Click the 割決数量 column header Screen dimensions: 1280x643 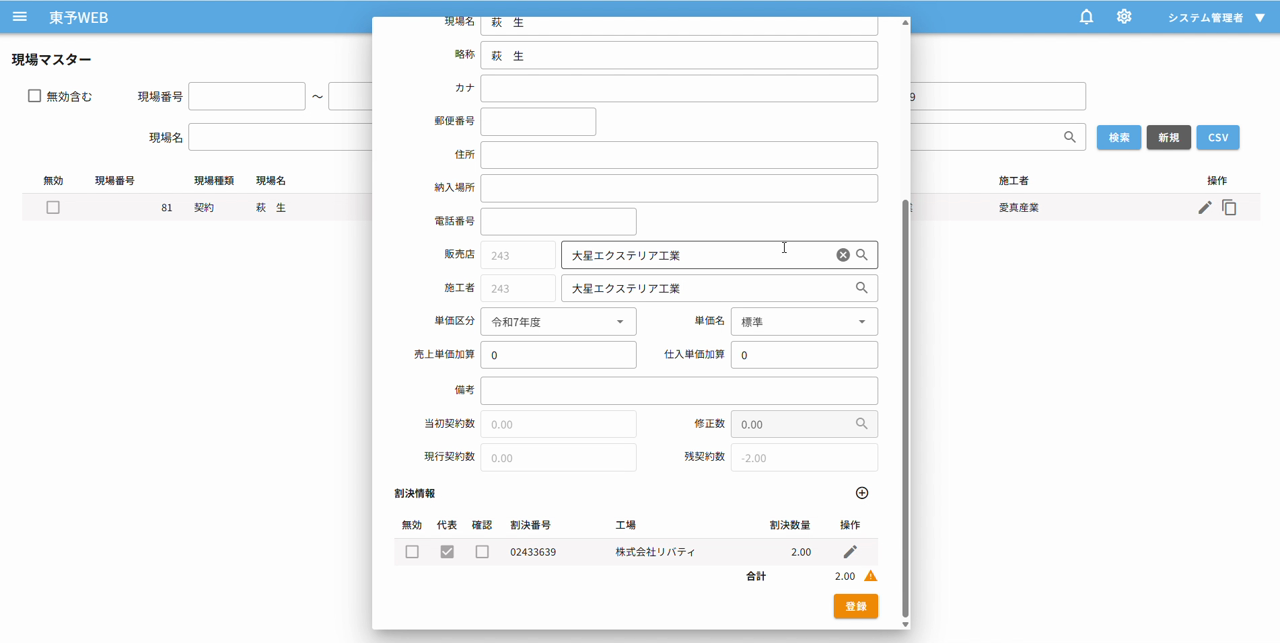coord(790,525)
